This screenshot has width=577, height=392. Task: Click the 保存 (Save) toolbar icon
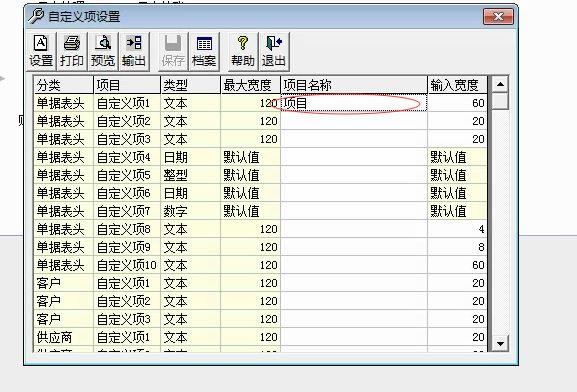click(x=173, y=51)
